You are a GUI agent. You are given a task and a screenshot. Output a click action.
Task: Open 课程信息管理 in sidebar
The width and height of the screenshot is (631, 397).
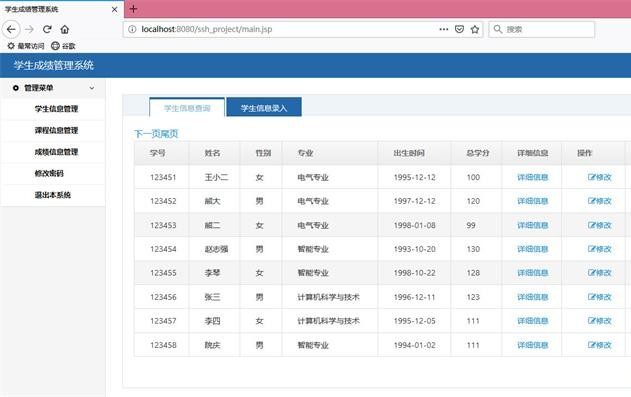56,130
